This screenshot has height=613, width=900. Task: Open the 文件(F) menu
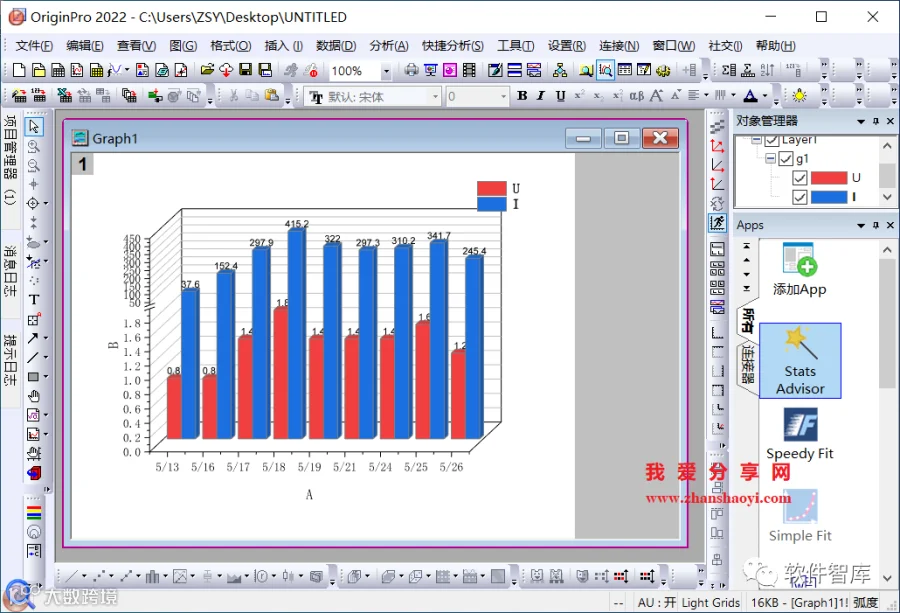point(34,46)
